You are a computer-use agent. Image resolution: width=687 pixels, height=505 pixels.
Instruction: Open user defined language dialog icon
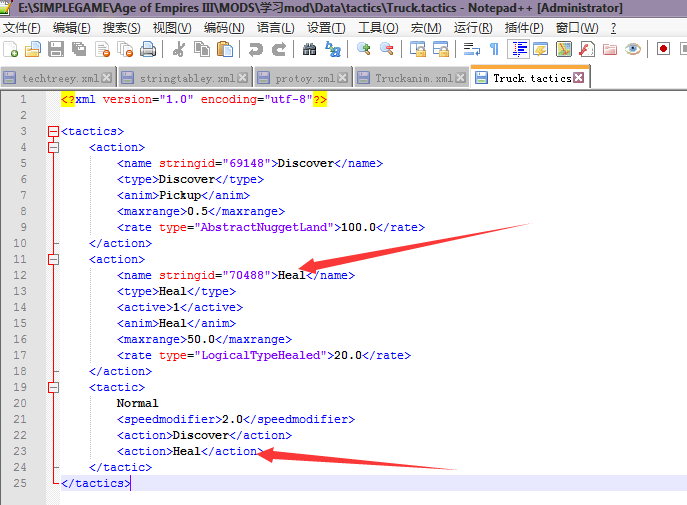(x=541, y=49)
